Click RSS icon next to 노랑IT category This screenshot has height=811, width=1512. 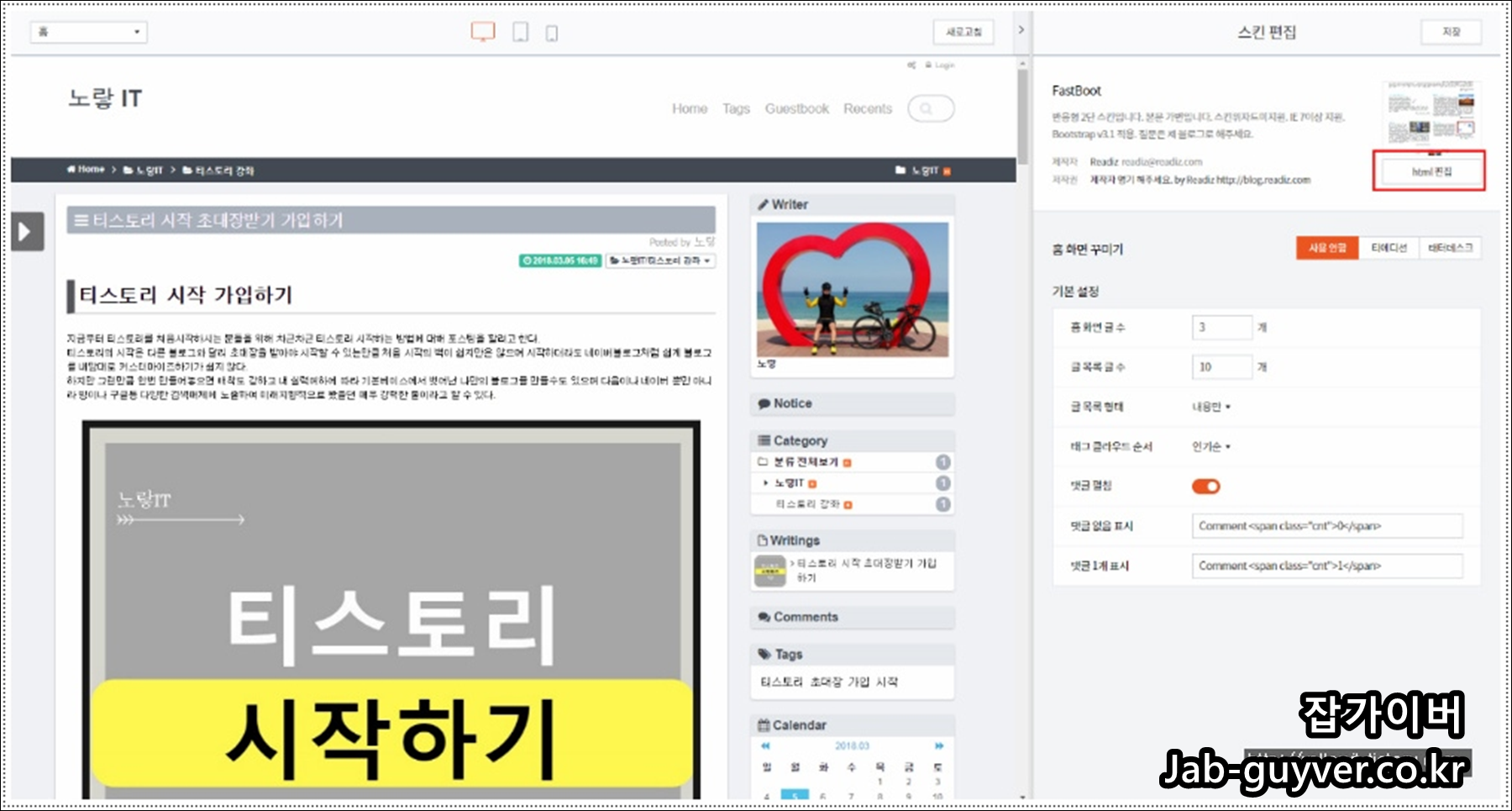point(812,484)
